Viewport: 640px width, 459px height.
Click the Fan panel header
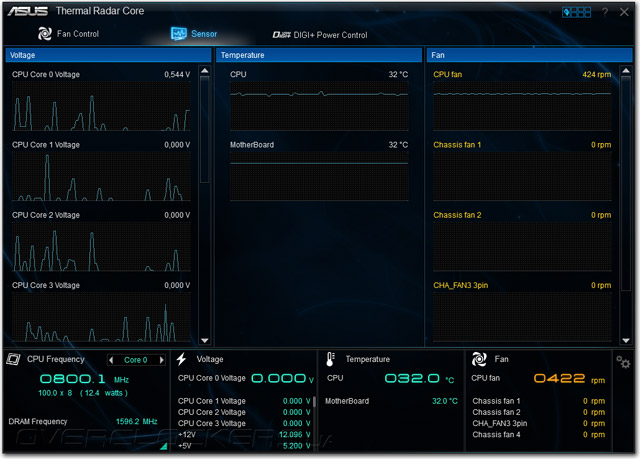click(529, 55)
